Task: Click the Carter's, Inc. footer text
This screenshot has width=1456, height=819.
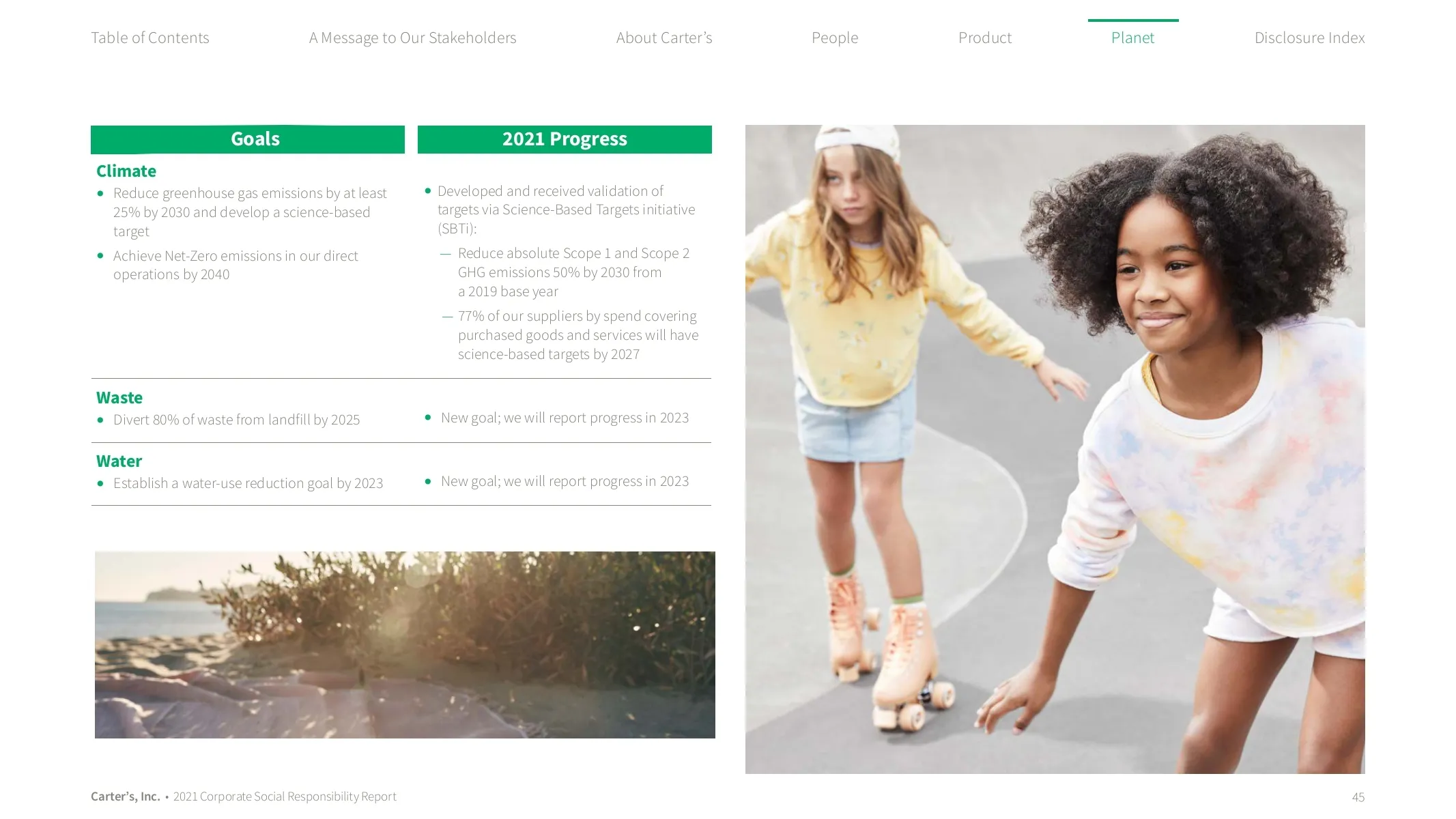Action: click(126, 796)
